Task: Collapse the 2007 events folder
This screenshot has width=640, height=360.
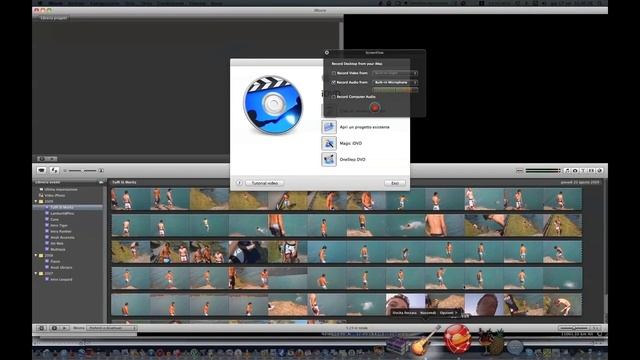Action: click(x=36, y=273)
